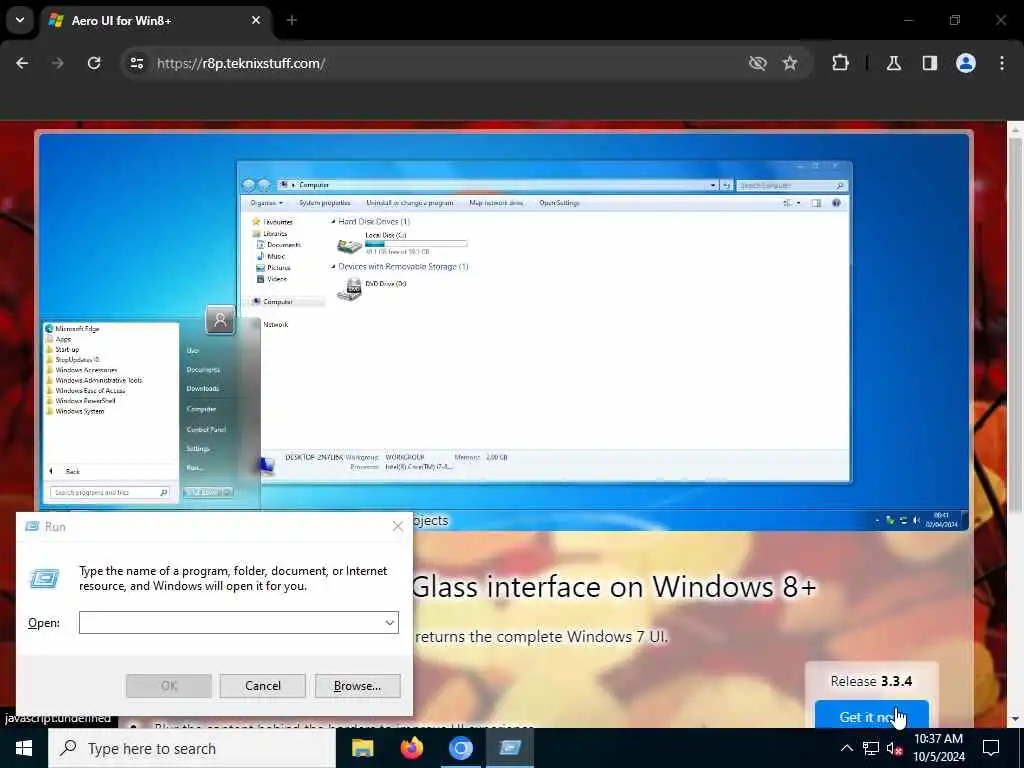Click the address bar URL
The width and height of the screenshot is (1024, 768).
click(x=241, y=63)
